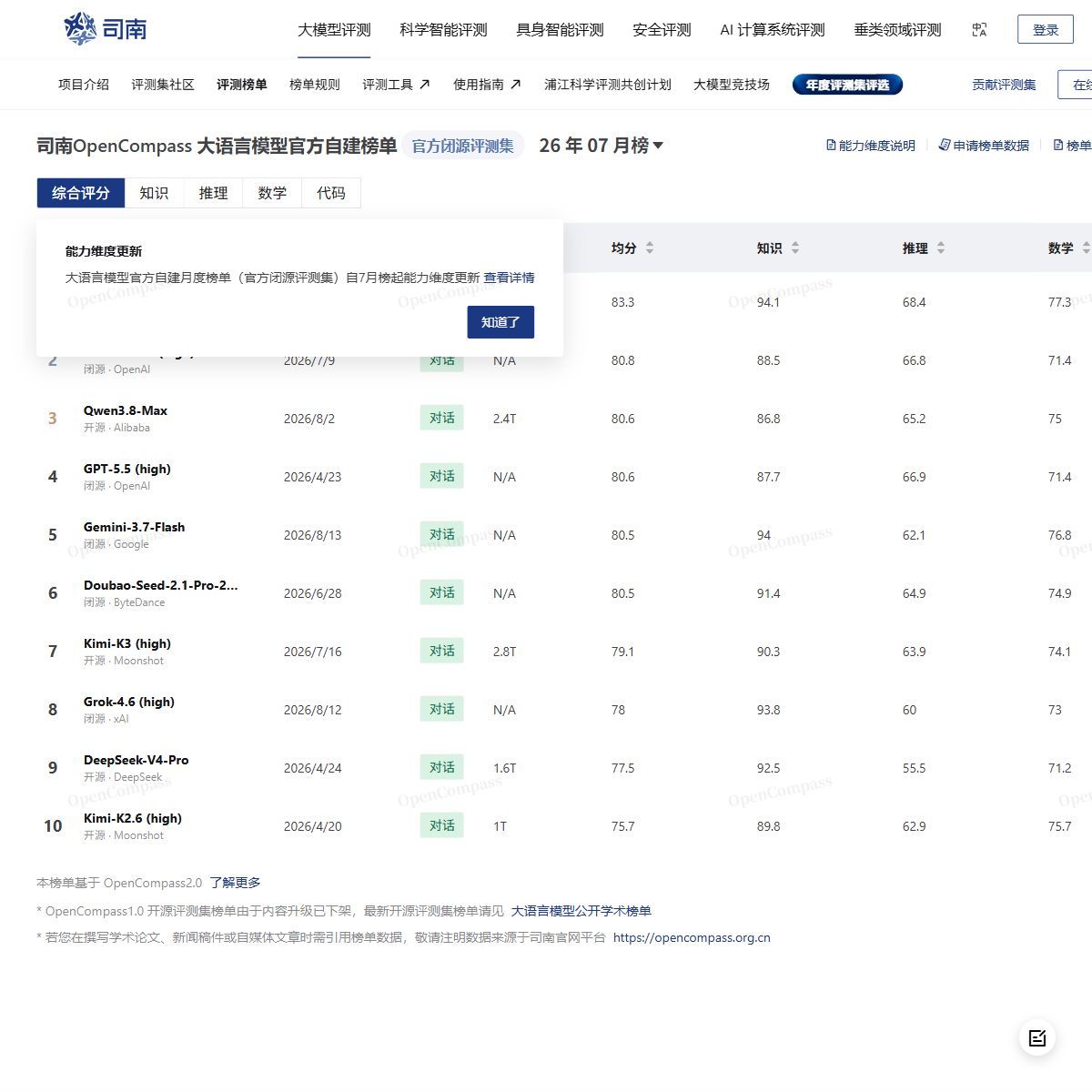Viewport: 1092px width, 1092px height.
Task: Open 安全评测 in top navigation
Action: click(x=662, y=30)
